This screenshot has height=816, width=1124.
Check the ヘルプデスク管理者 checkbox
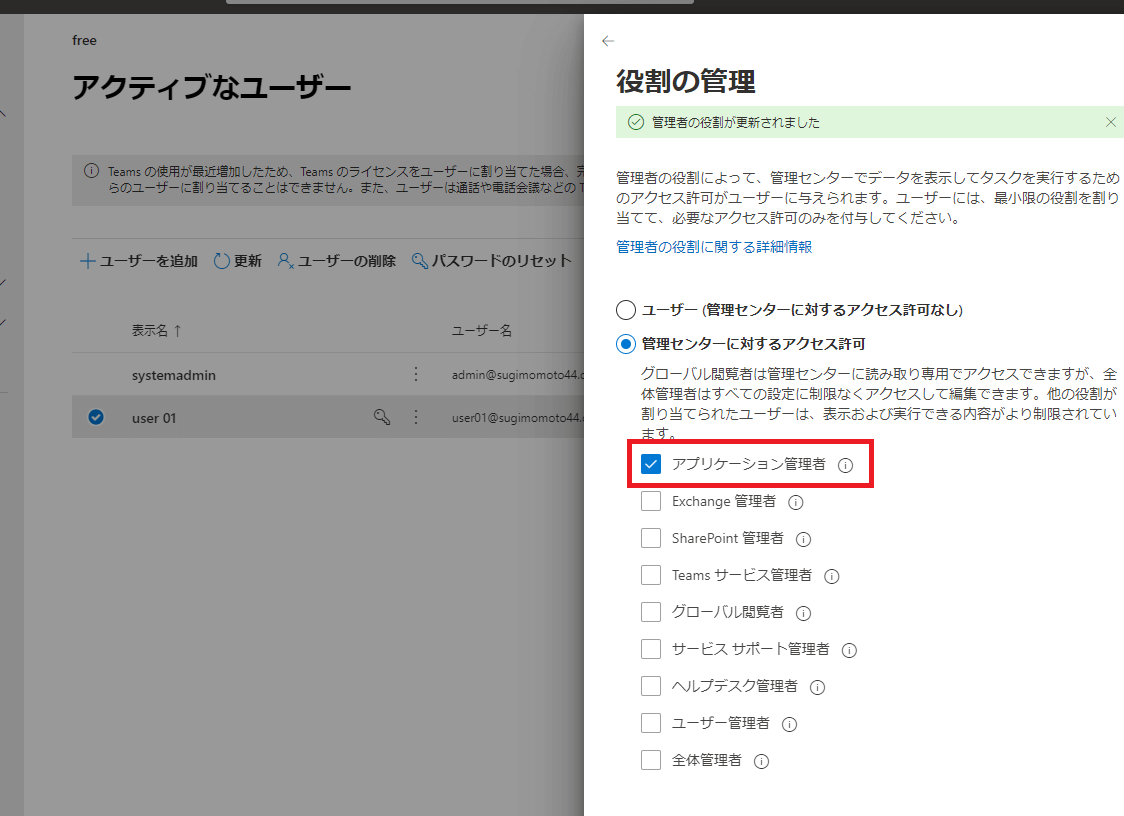(x=651, y=686)
